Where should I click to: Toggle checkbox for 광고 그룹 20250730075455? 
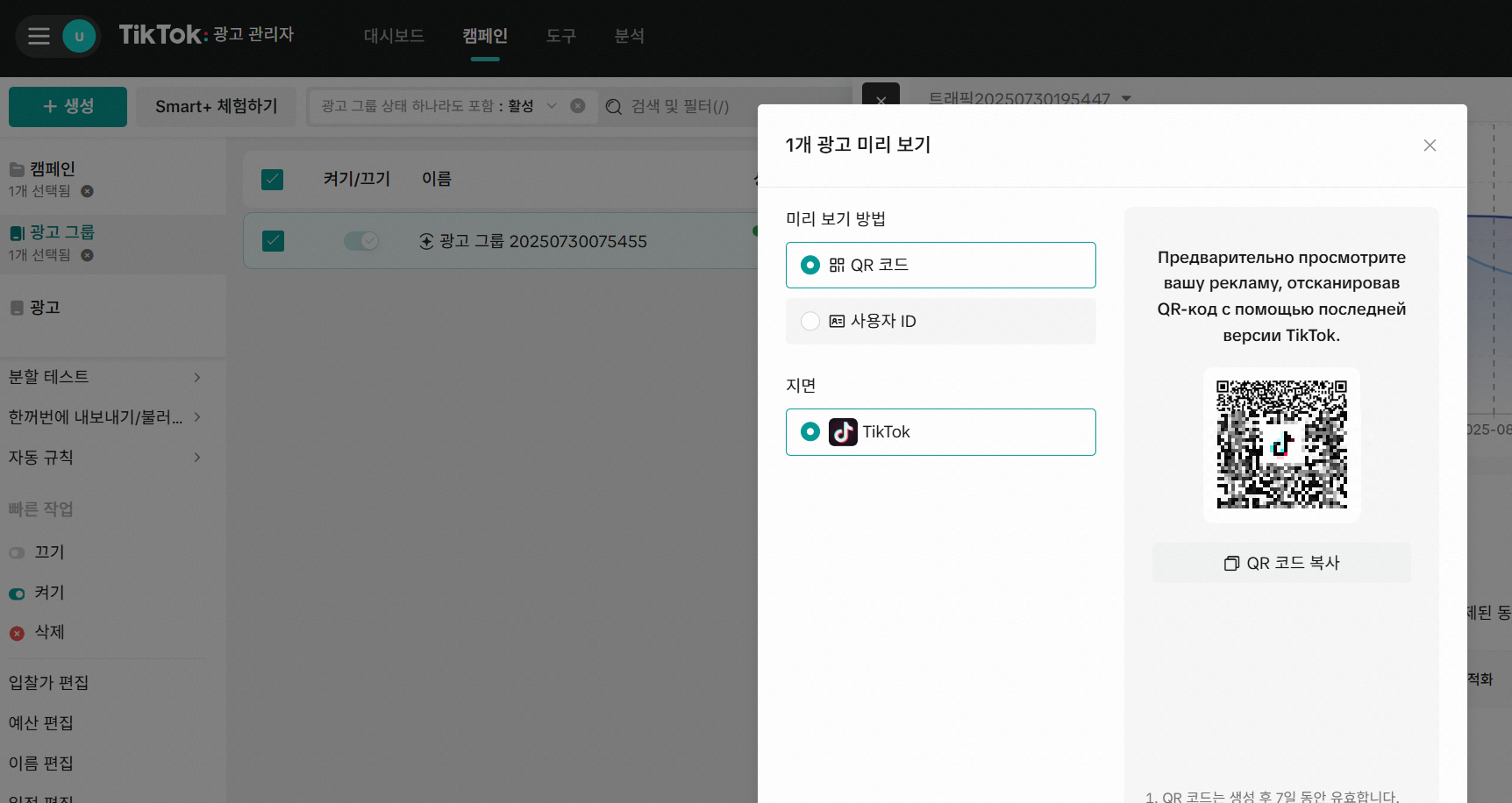tap(273, 241)
